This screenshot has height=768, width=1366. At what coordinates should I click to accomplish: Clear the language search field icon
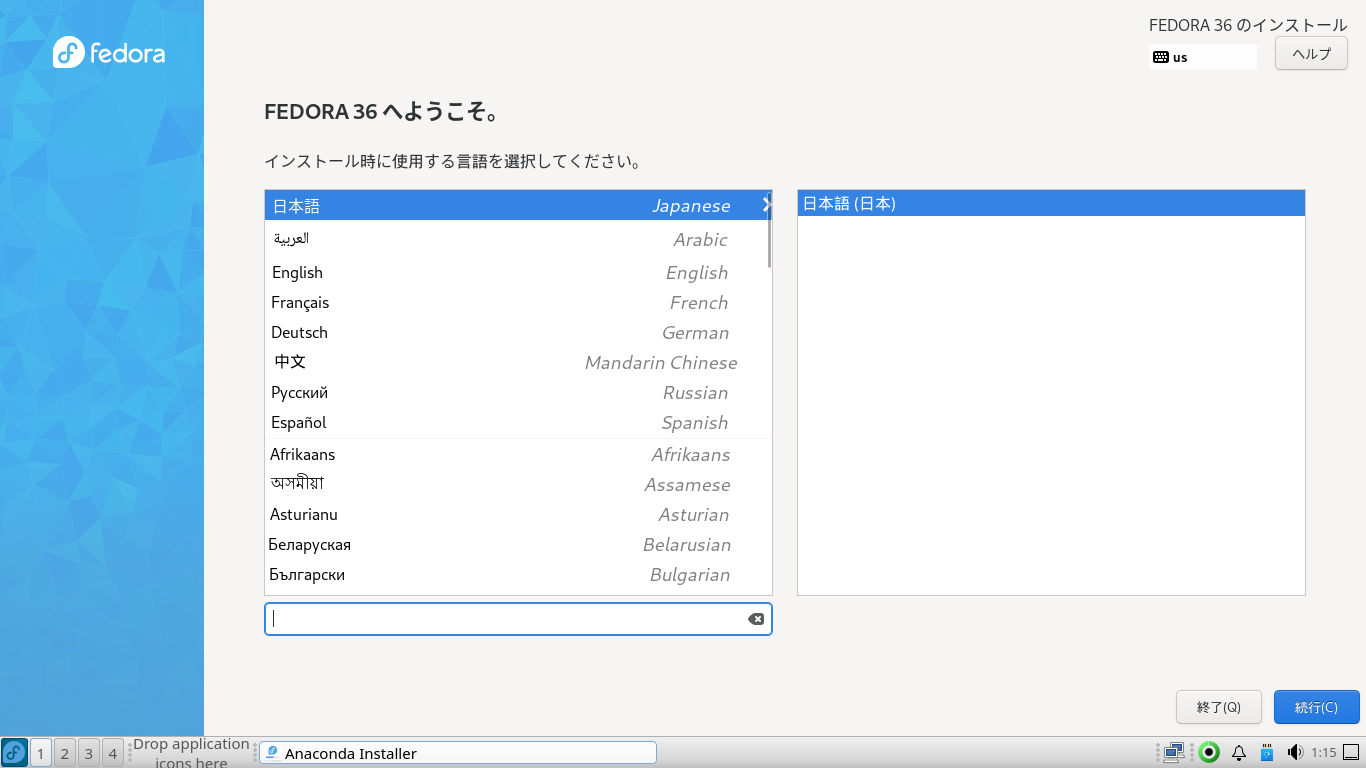coord(756,619)
